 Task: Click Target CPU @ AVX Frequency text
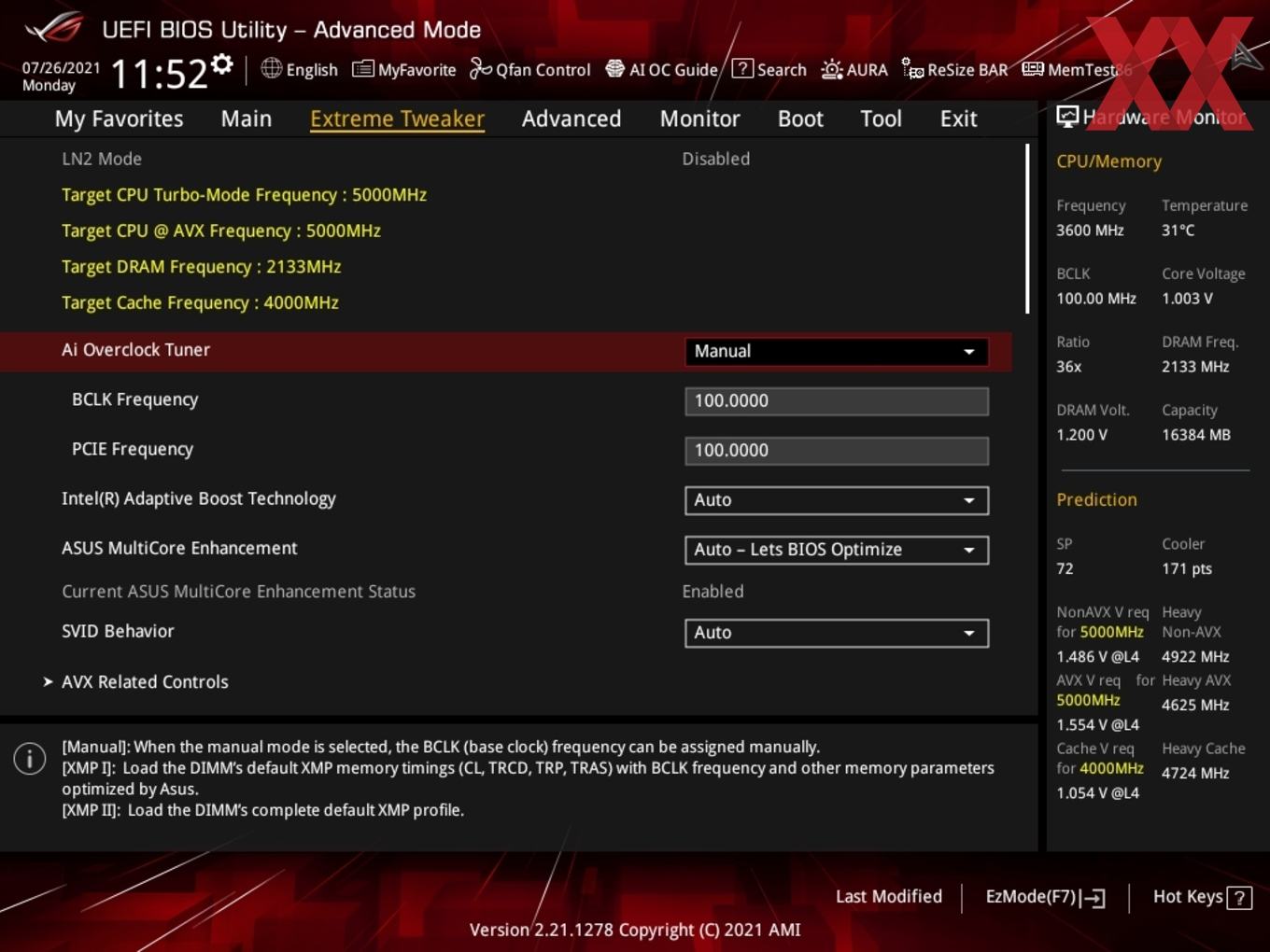(x=221, y=231)
